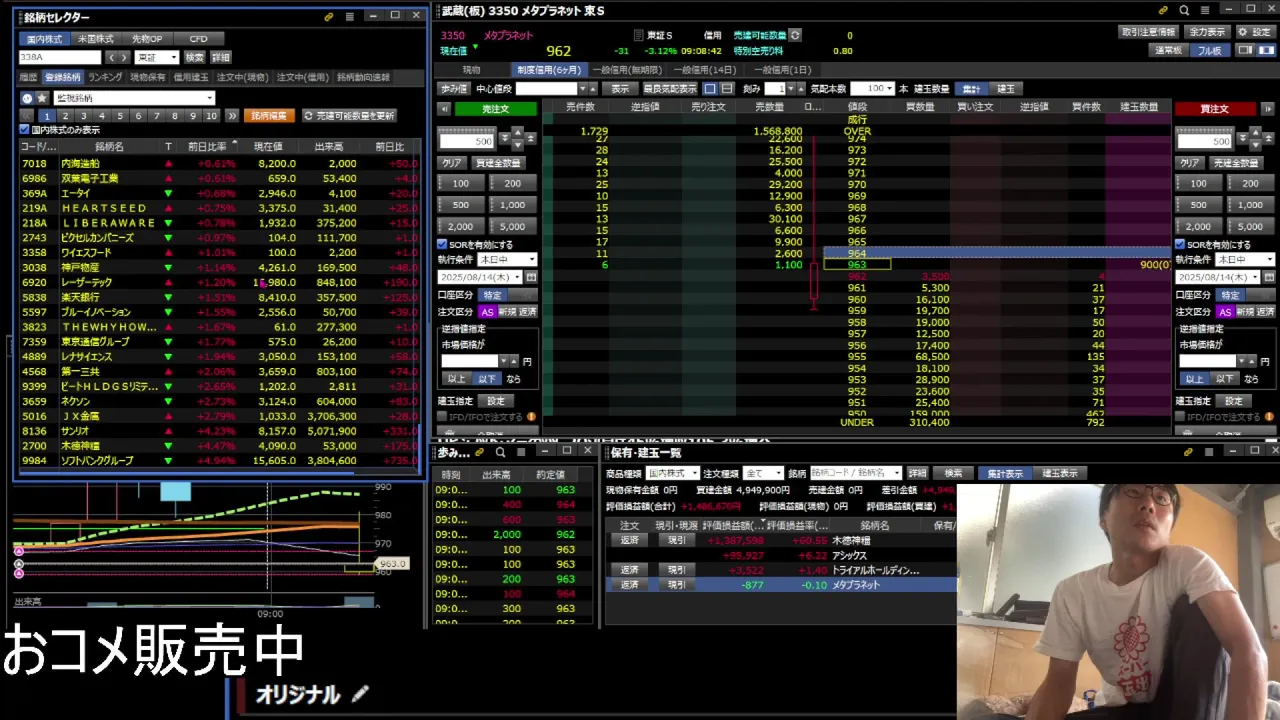The width and height of the screenshot is (1280, 720).
Task: Click the refresh icon next to 売建可能数量
Action: tap(795, 35)
